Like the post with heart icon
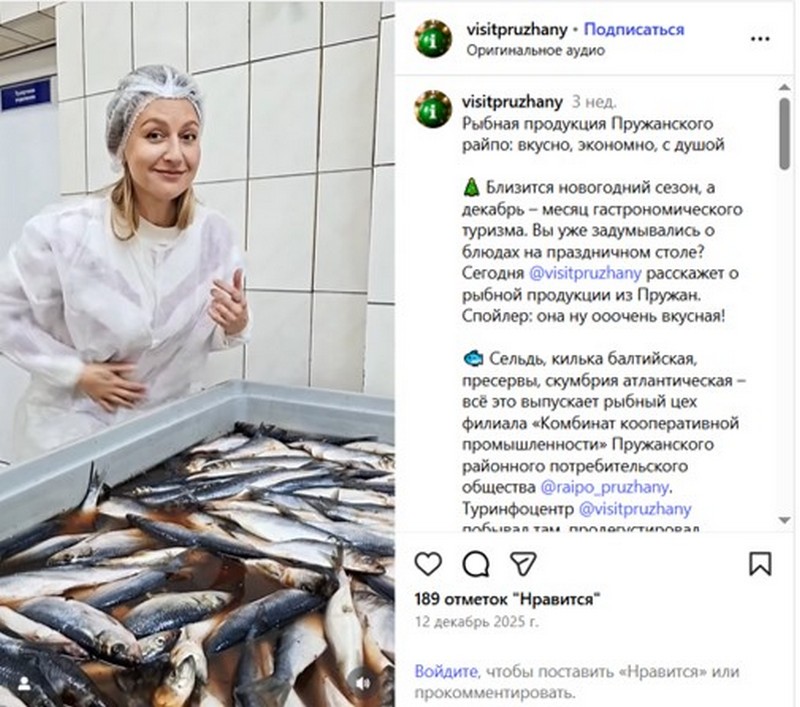 tap(428, 564)
